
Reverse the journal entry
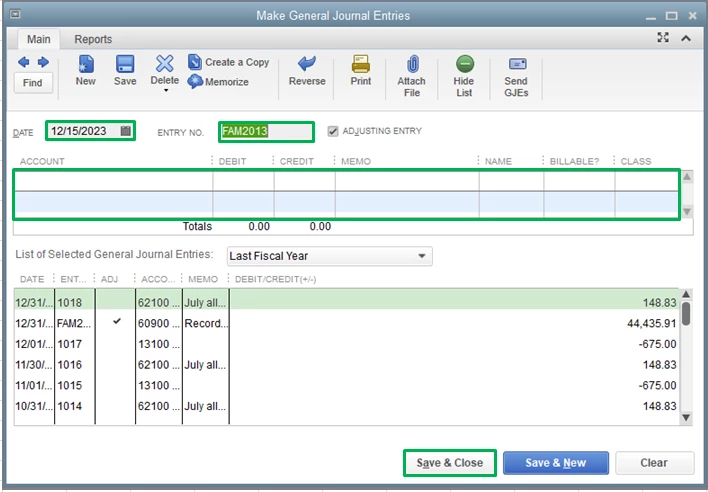(307, 64)
